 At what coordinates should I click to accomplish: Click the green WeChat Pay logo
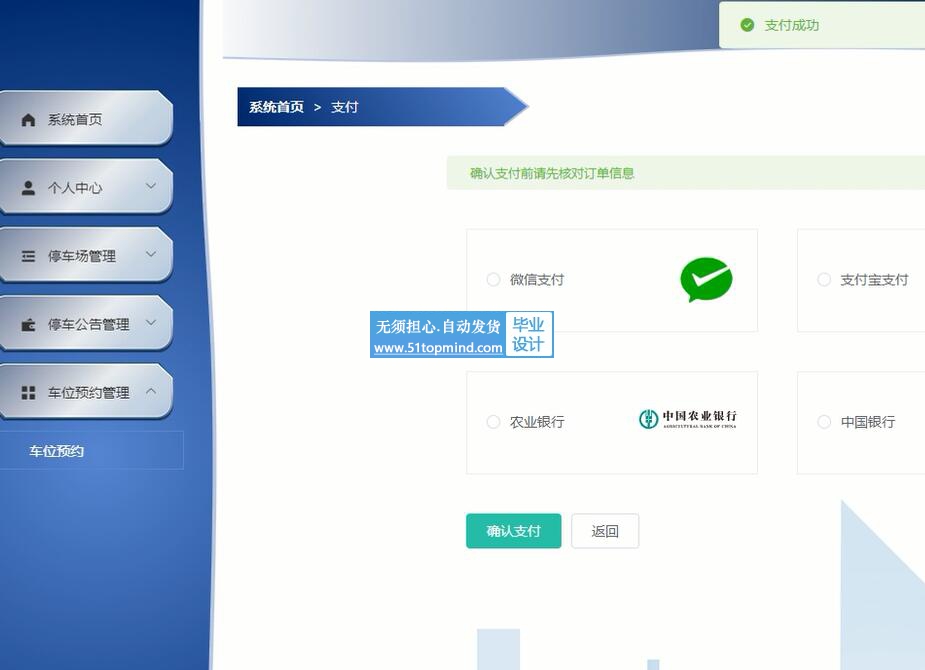706,280
